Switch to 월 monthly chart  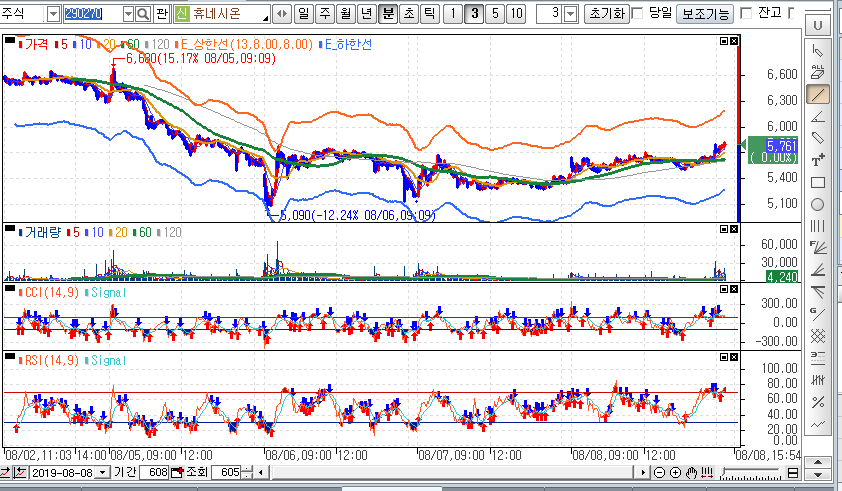pos(346,14)
